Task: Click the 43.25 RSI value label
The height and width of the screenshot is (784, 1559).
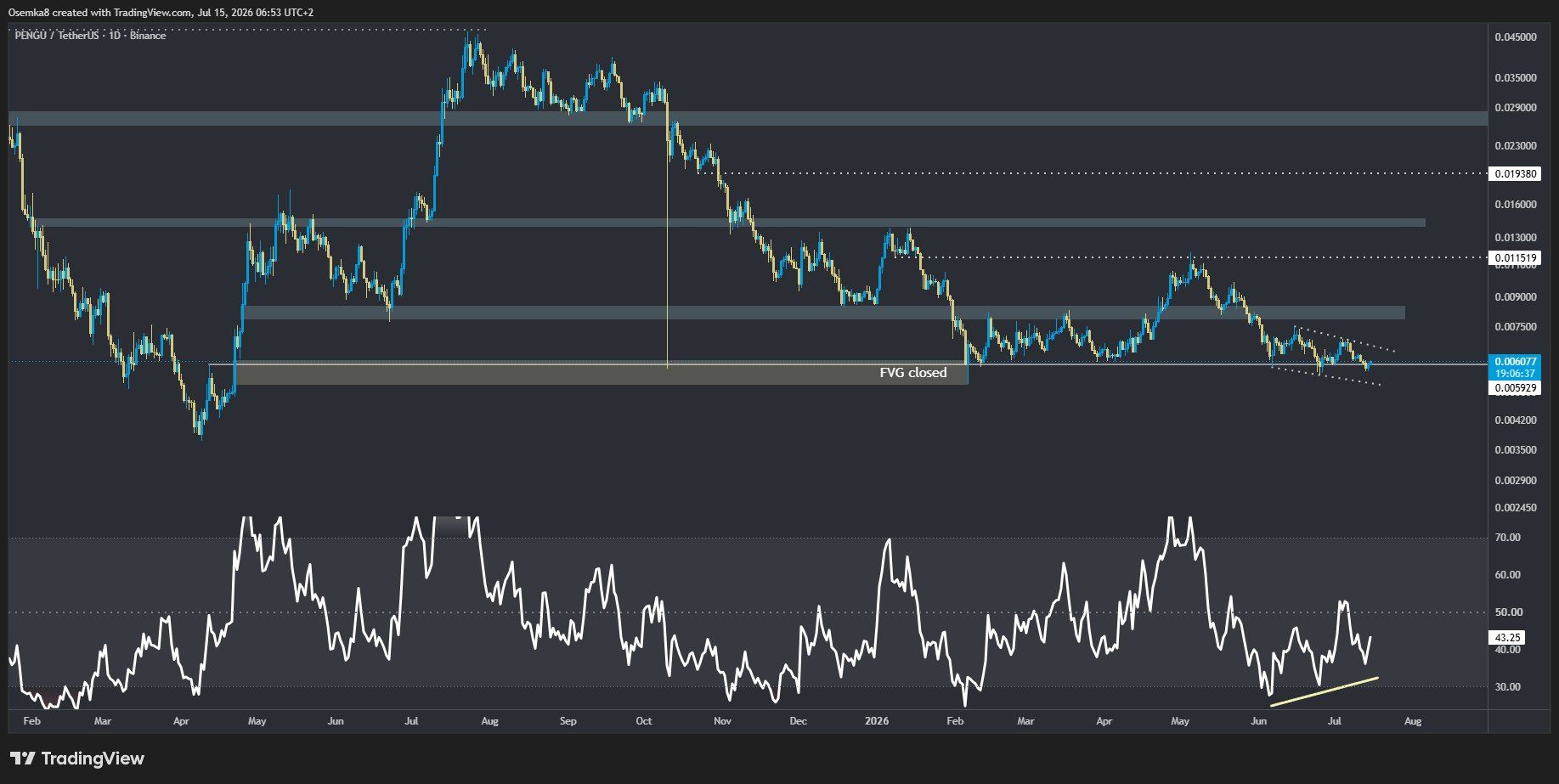Action: click(1507, 637)
